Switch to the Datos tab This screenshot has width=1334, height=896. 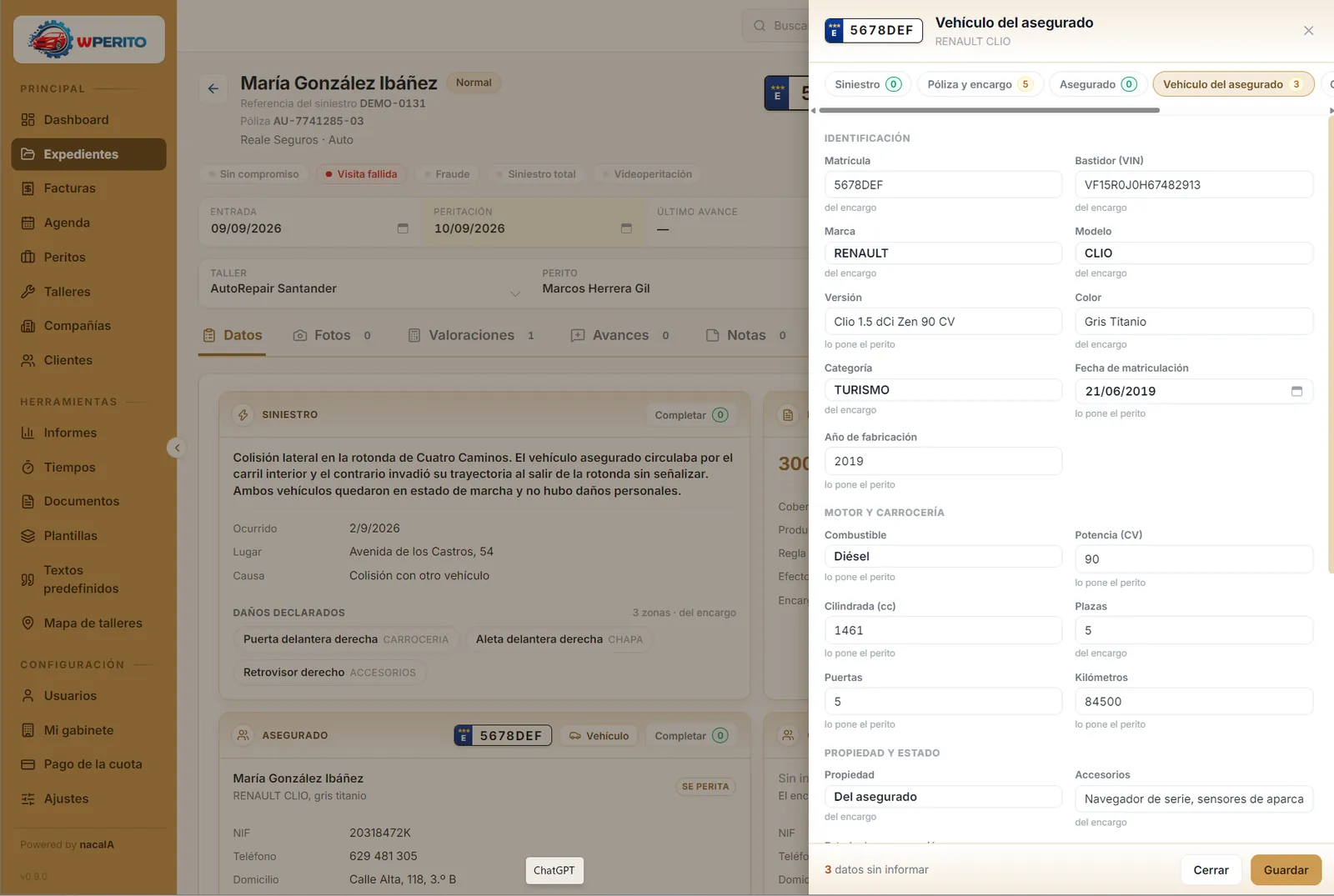233,335
